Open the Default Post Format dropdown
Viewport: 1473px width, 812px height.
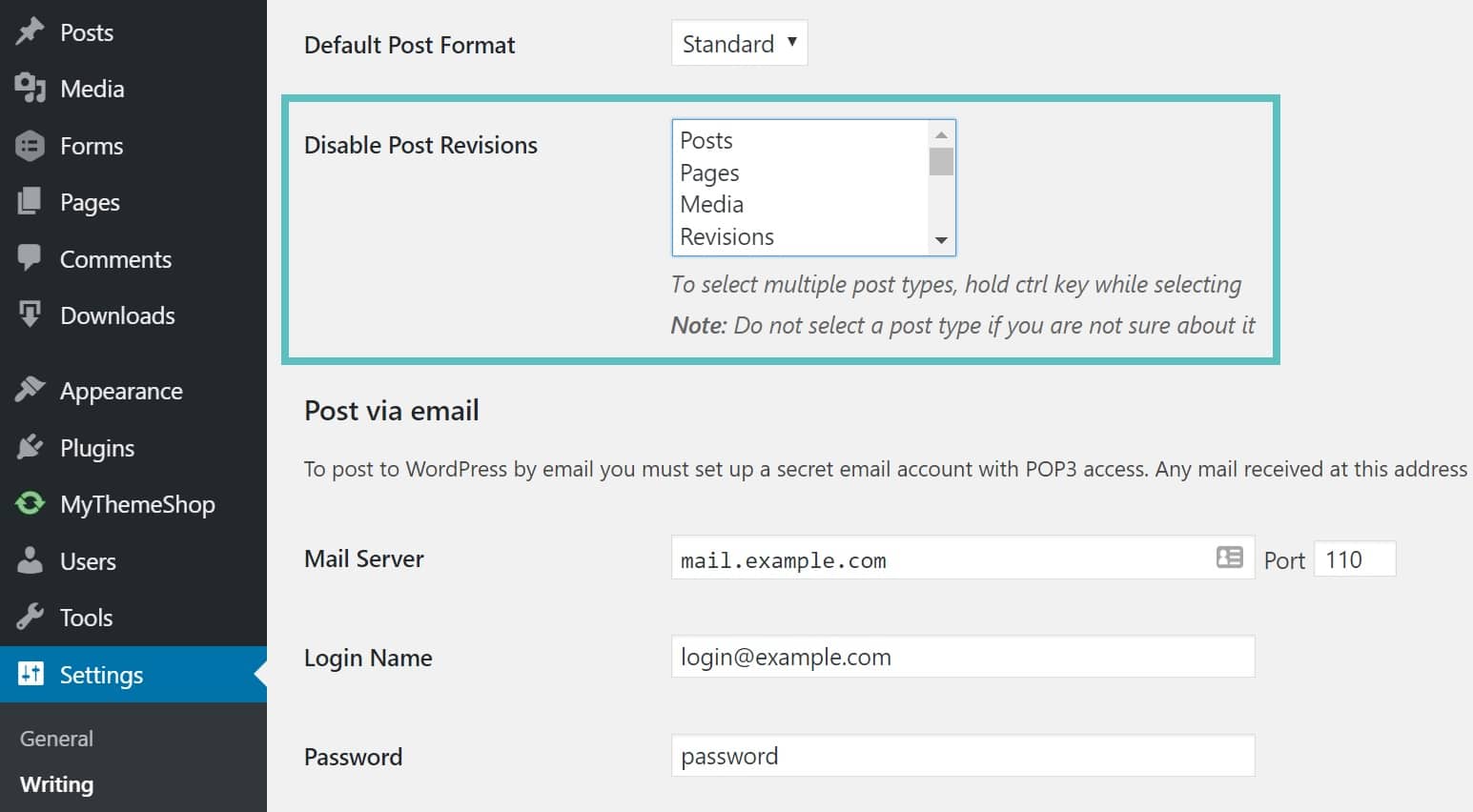point(739,43)
